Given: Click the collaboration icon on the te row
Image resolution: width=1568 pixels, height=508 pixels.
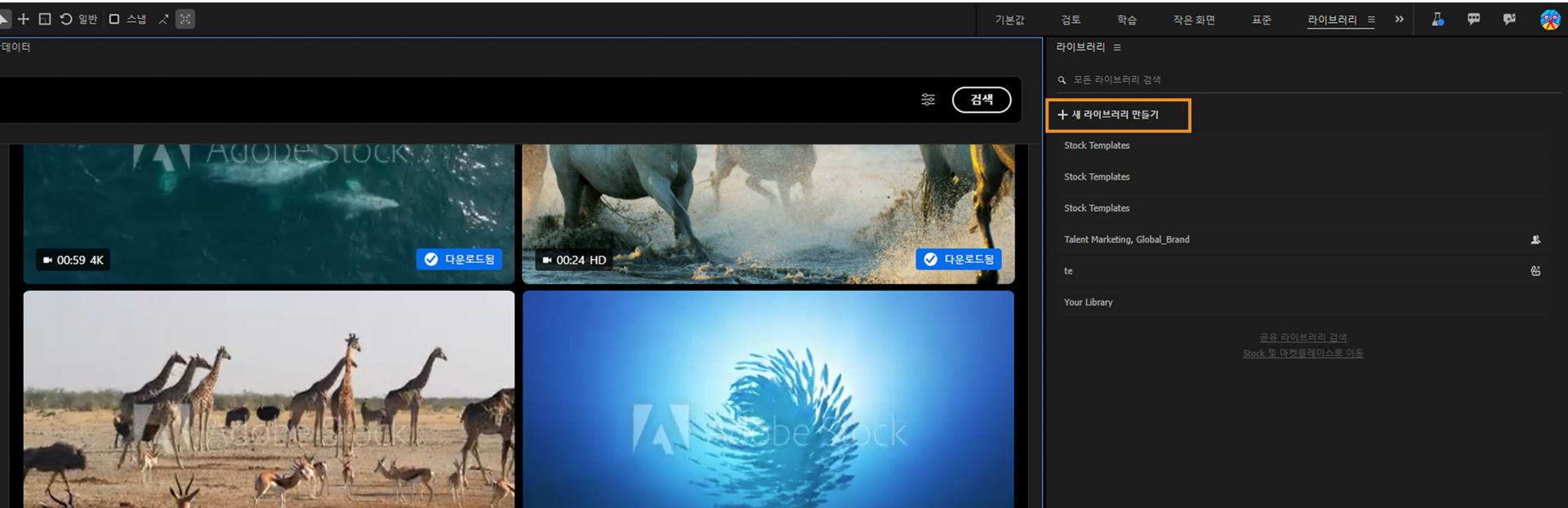Looking at the screenshot, I should [1535, 271].
